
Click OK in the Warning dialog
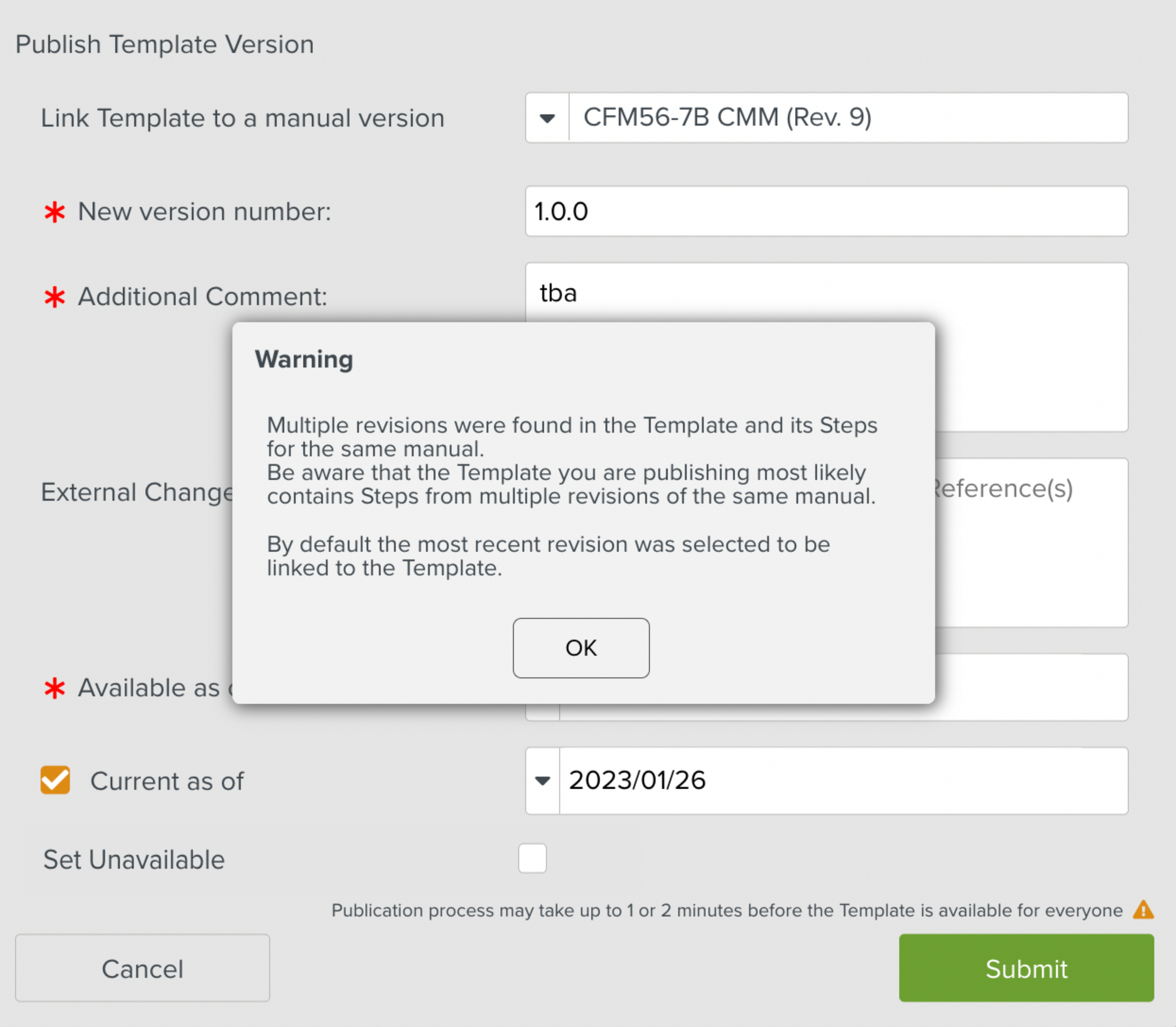click(580, 648)
